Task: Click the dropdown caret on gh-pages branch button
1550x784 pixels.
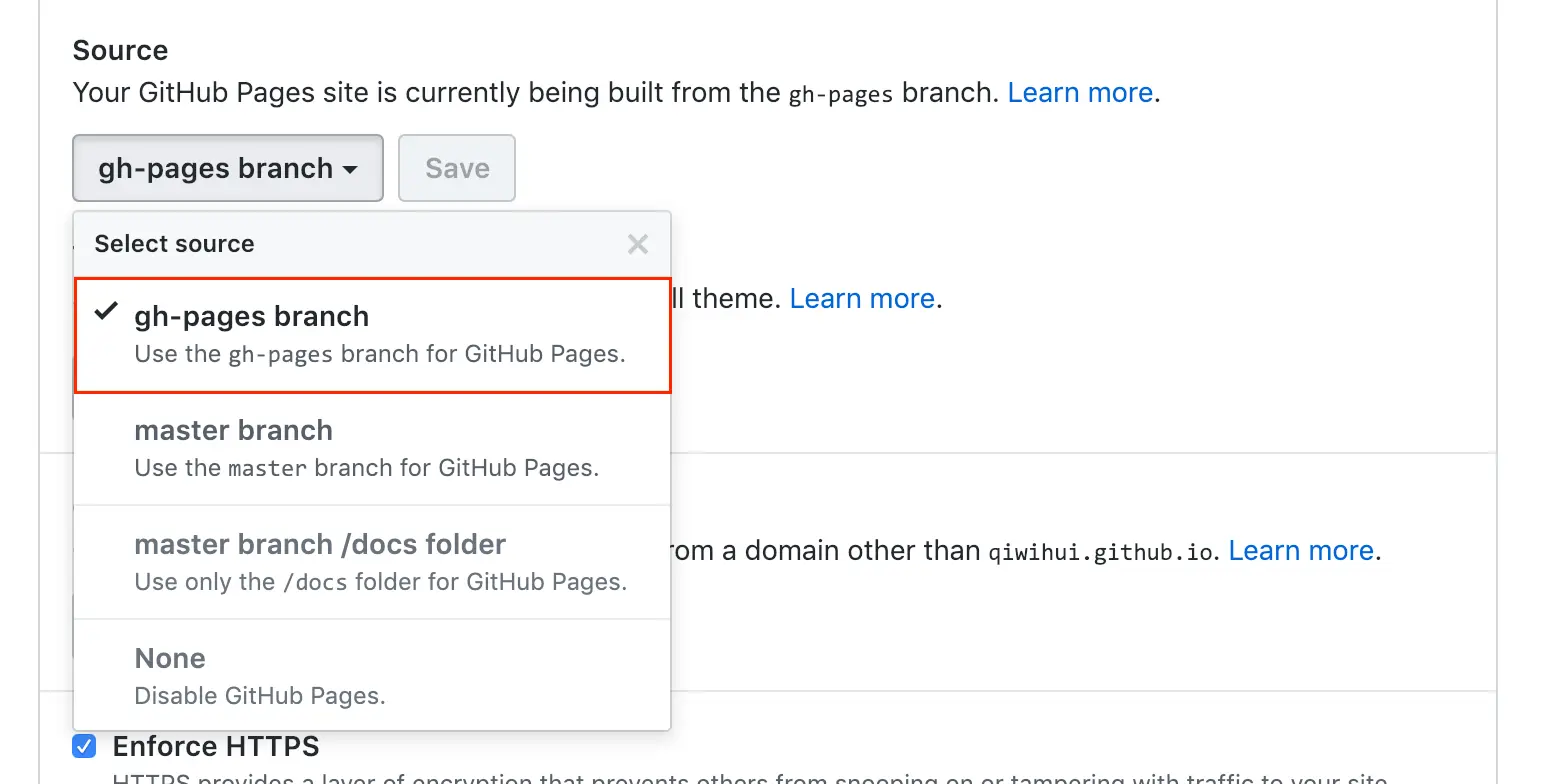Action: [x=350, y=170]
